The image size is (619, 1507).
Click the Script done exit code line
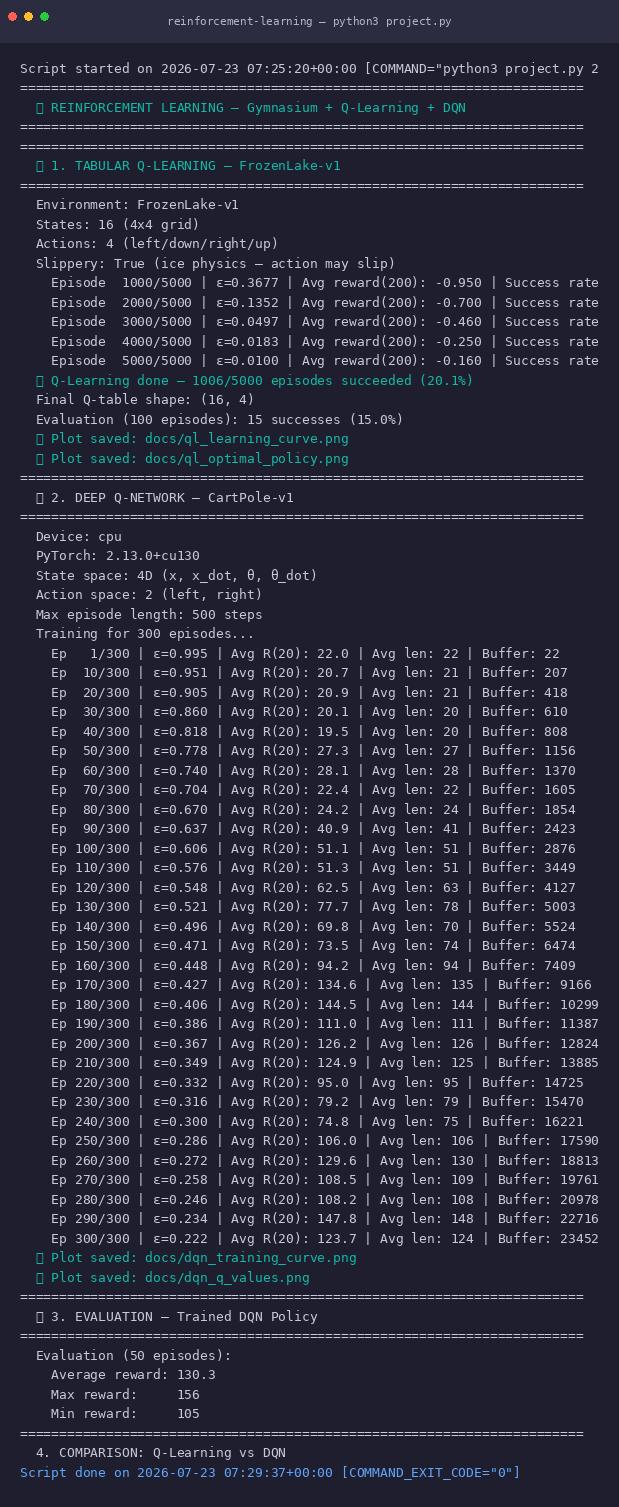[x=270, y=1473]
